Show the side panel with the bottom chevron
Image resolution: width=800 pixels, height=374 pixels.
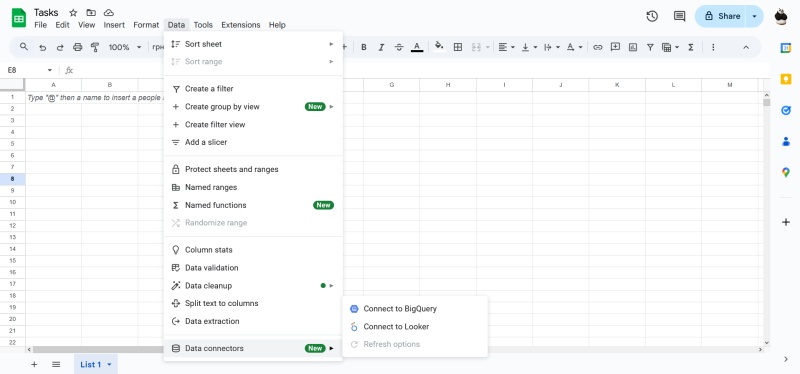(786, 360)
